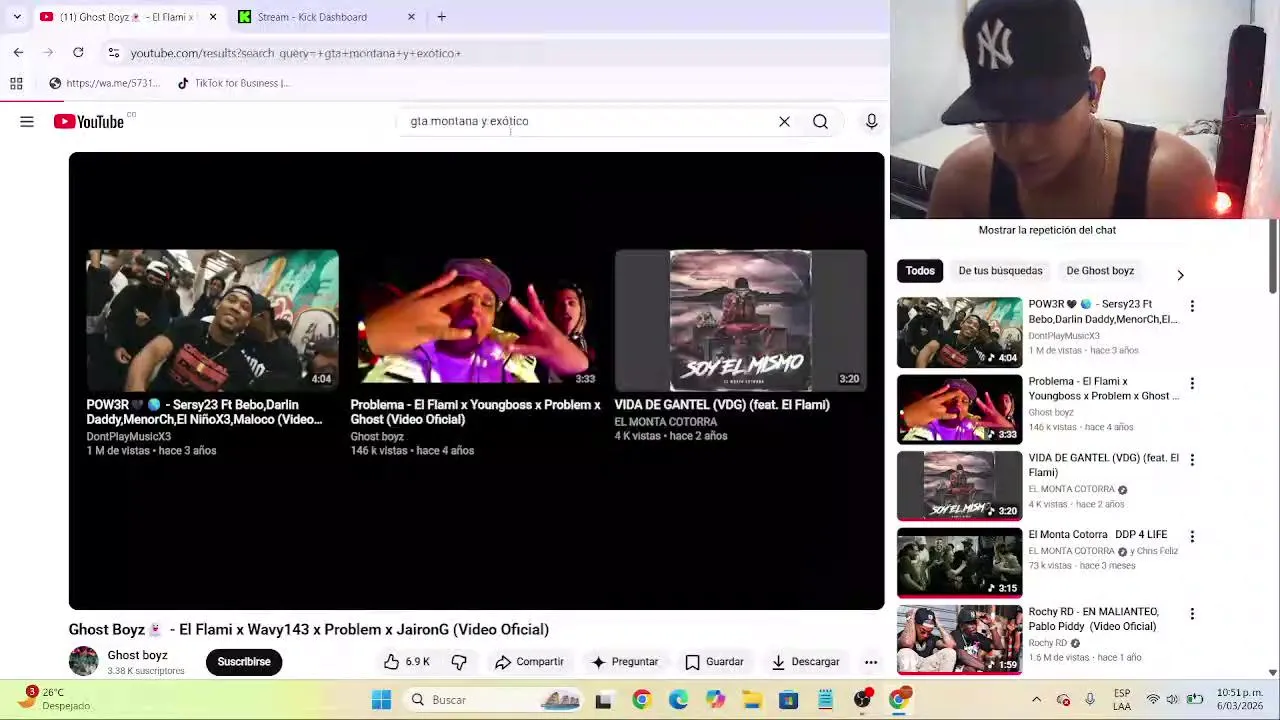Open TikTok for Business bookmark

click(x=233, y=83)
